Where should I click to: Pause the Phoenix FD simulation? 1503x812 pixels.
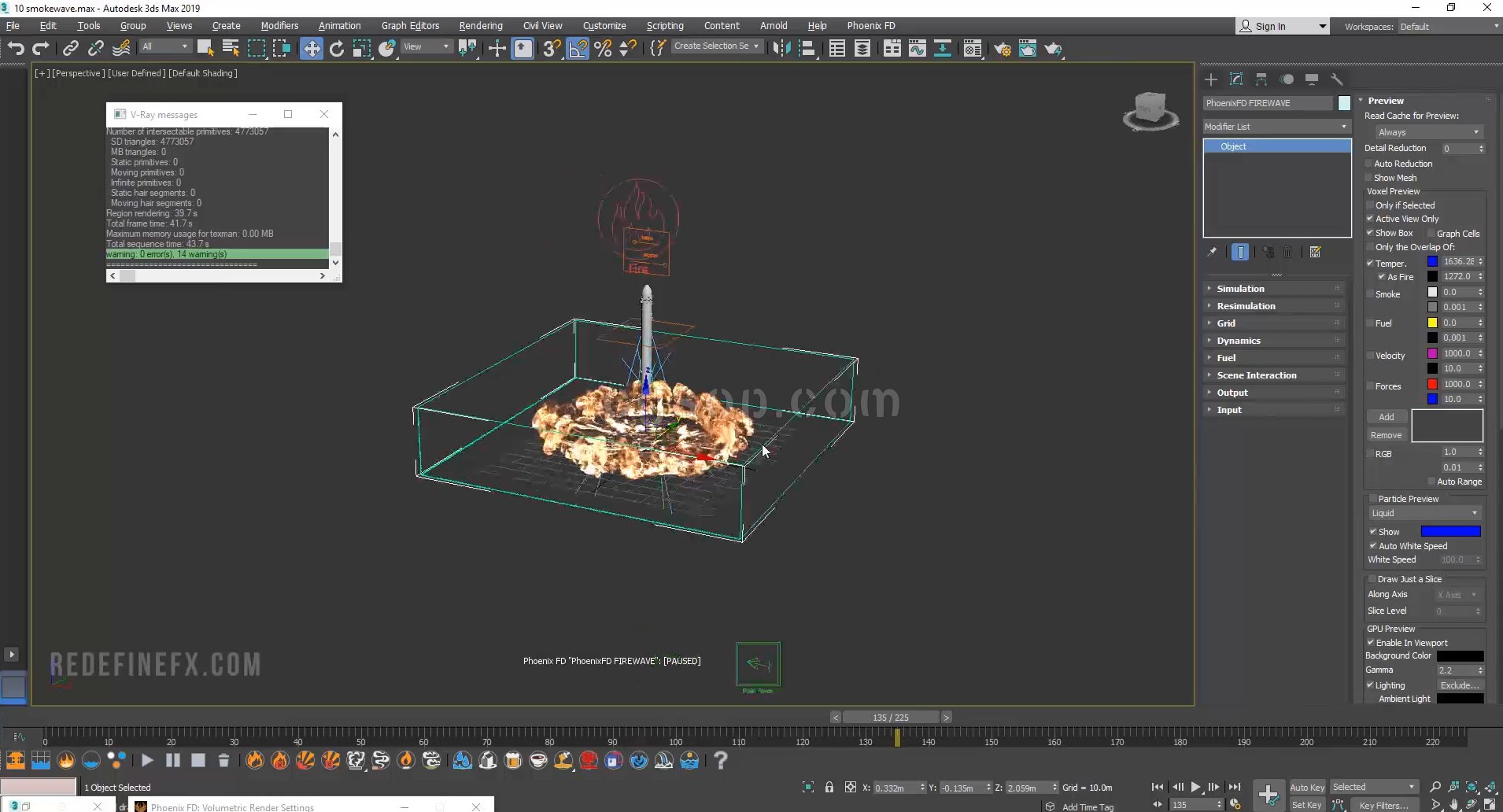(x=173, y=760)
